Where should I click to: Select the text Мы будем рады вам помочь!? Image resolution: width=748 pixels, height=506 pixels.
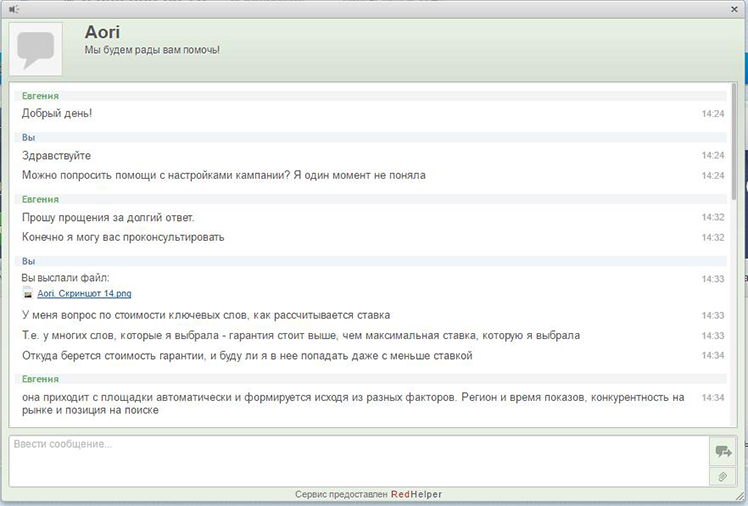point(152,50)
